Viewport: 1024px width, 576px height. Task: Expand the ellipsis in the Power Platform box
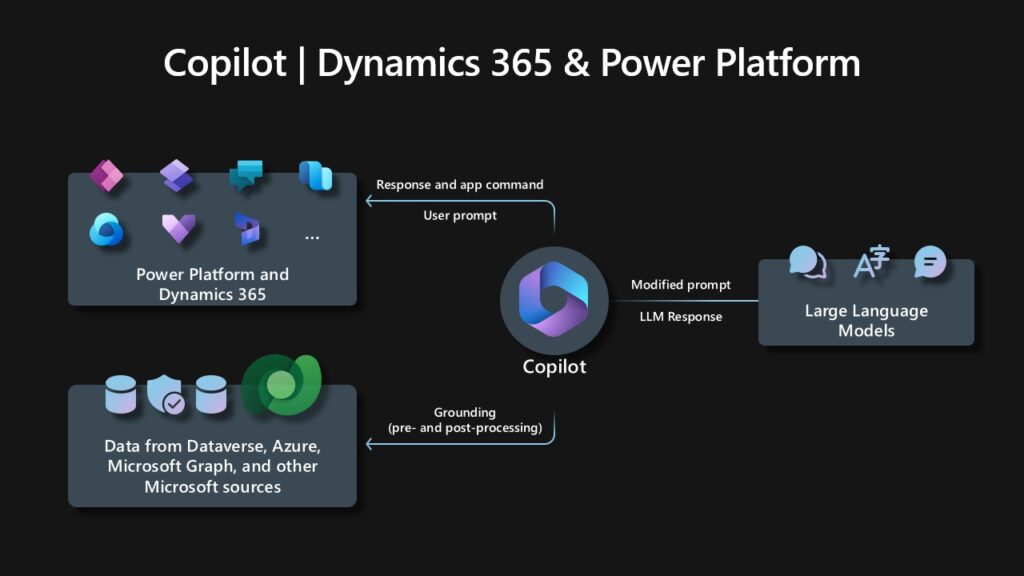[312, 236]
